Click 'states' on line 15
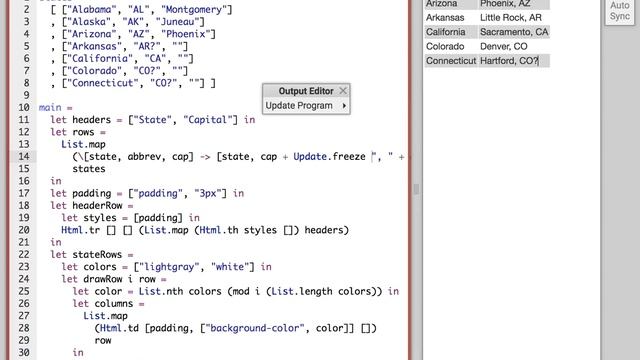This screenshot has height=360, width=640. coord(89,169)
